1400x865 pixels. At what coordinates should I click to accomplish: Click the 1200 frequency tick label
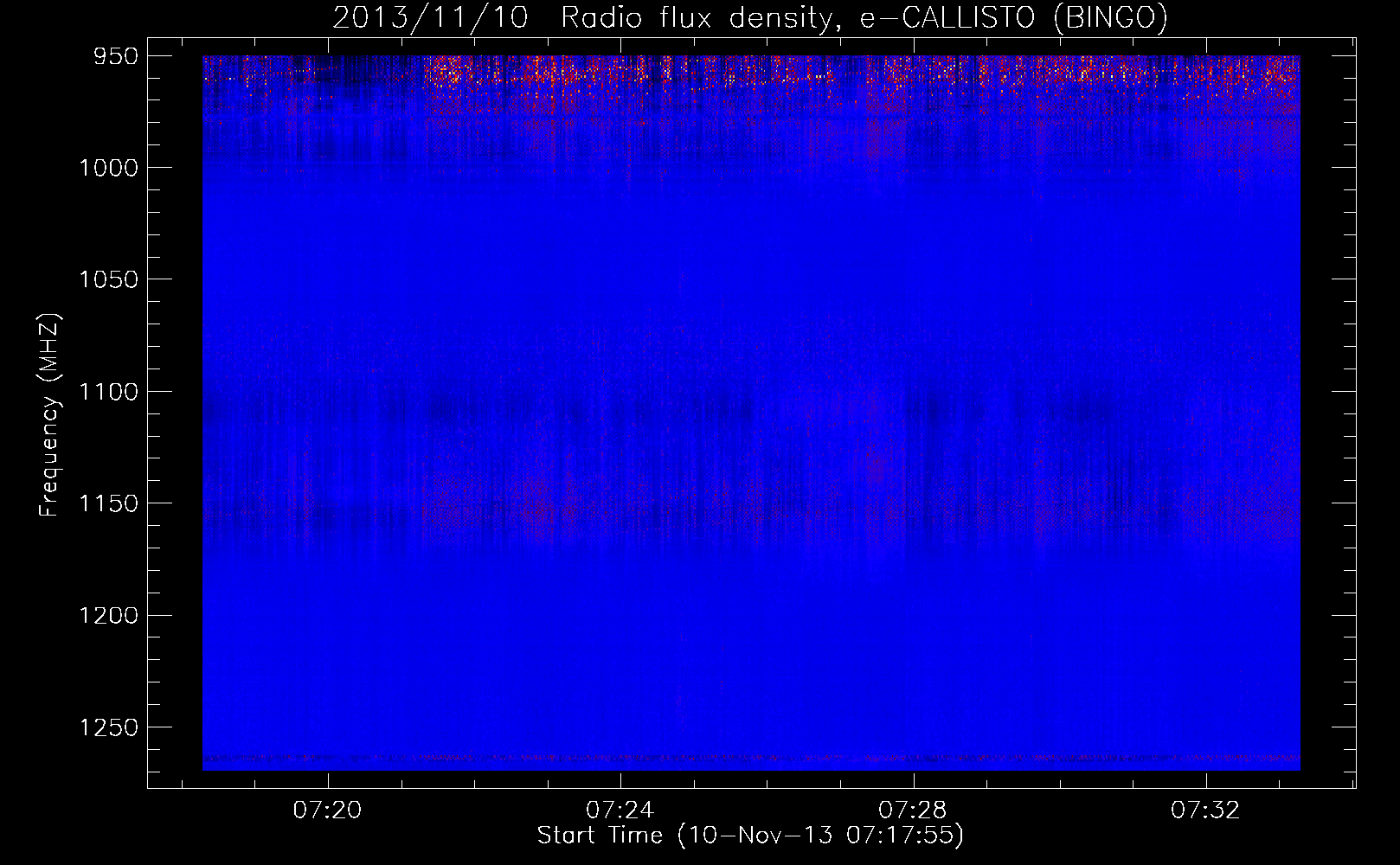(x=108, y=615)
